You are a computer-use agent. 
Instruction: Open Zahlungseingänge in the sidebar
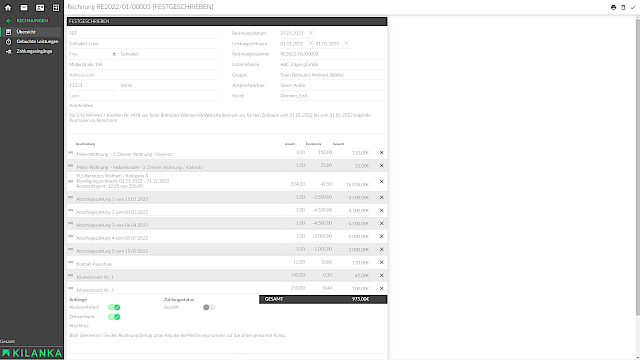[31, 51]
